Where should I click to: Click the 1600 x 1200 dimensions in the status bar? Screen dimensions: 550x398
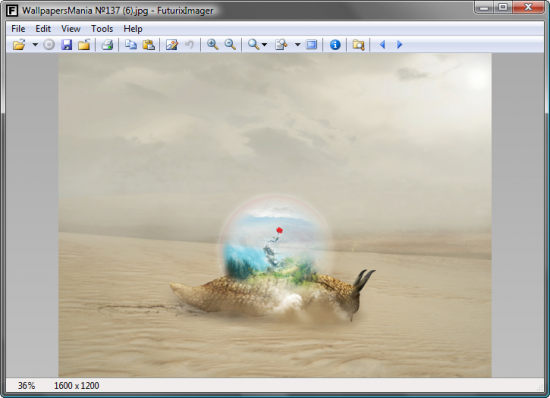(x=76, y=386)
